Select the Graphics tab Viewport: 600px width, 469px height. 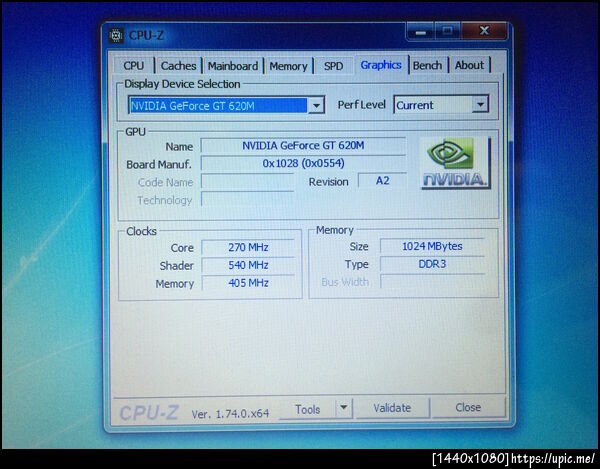pyautogui.click(x=381, y=65)
